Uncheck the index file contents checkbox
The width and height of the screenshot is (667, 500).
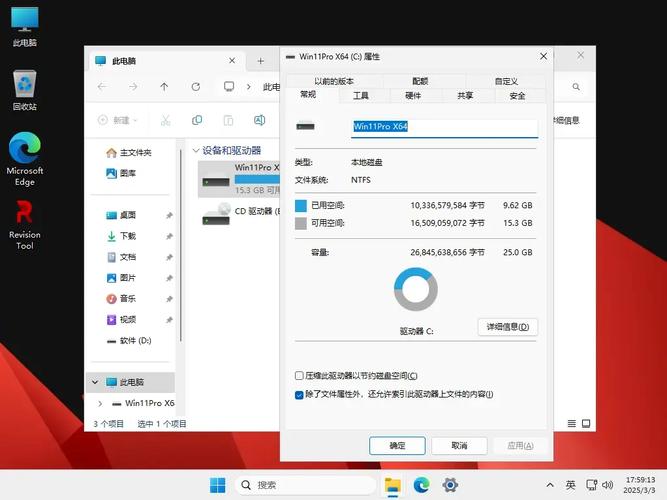click(299, 394)
